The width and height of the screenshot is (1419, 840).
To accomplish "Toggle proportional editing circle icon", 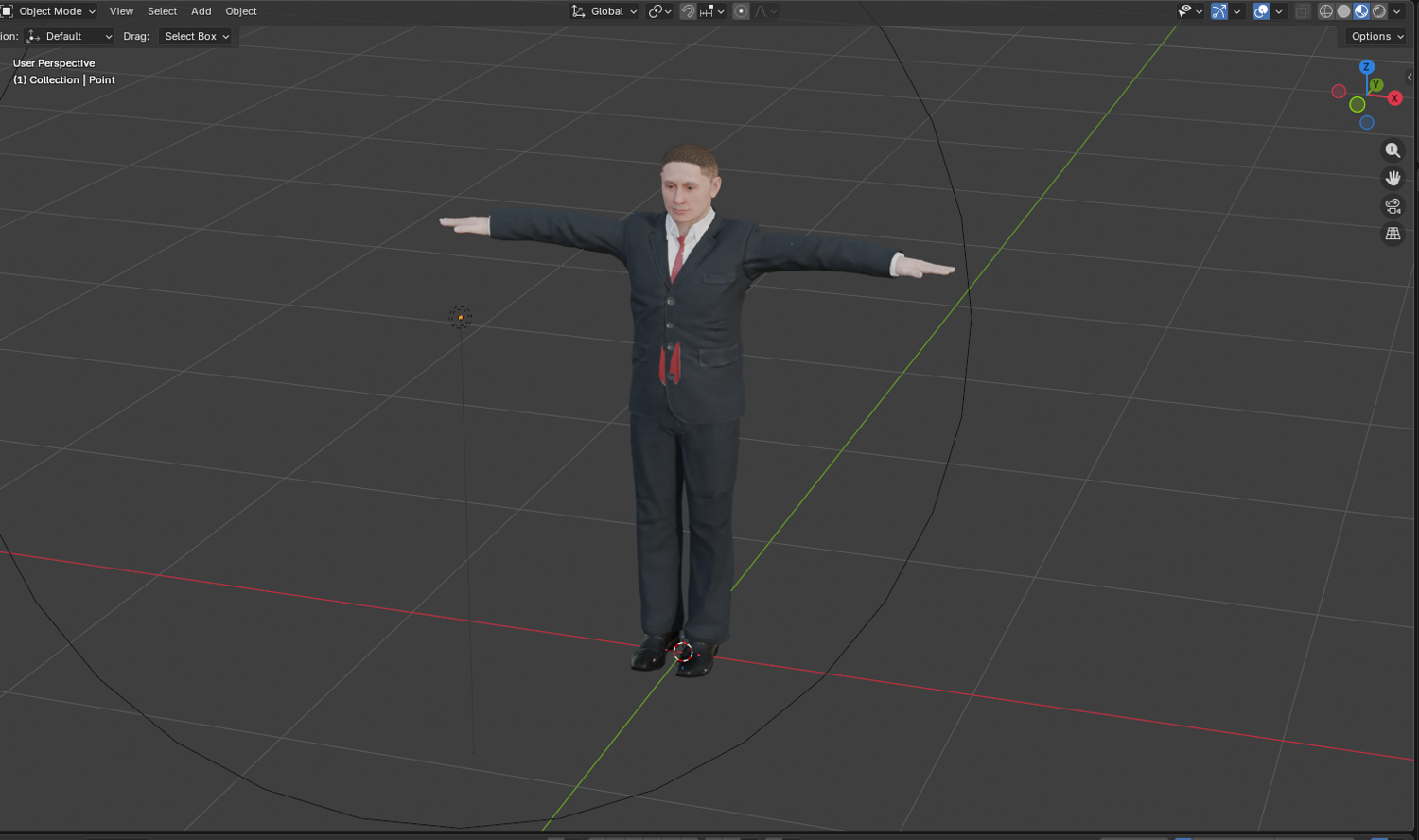I will (x=741, y=11).
